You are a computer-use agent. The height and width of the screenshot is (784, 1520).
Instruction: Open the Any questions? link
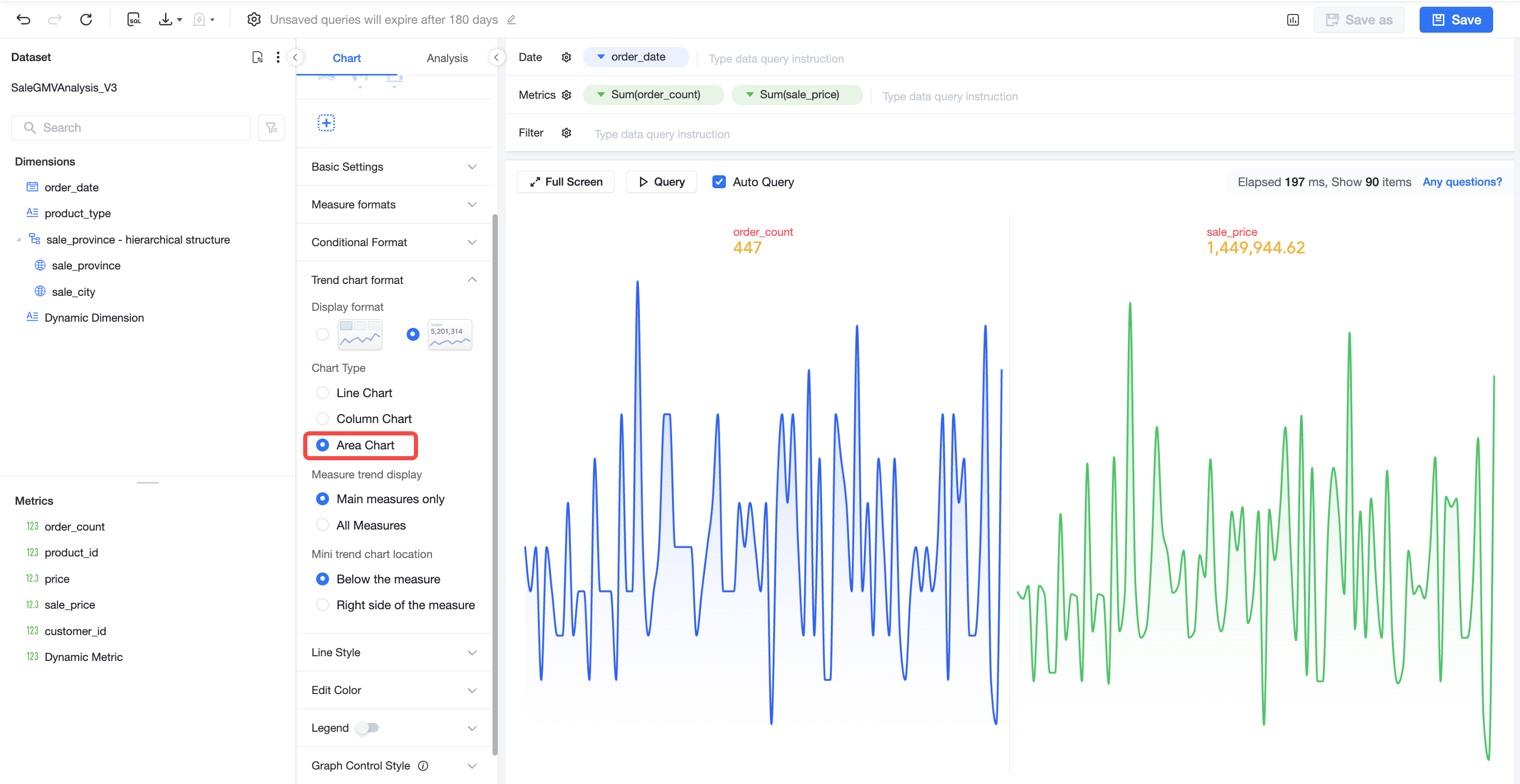[x=1462, y=182]
